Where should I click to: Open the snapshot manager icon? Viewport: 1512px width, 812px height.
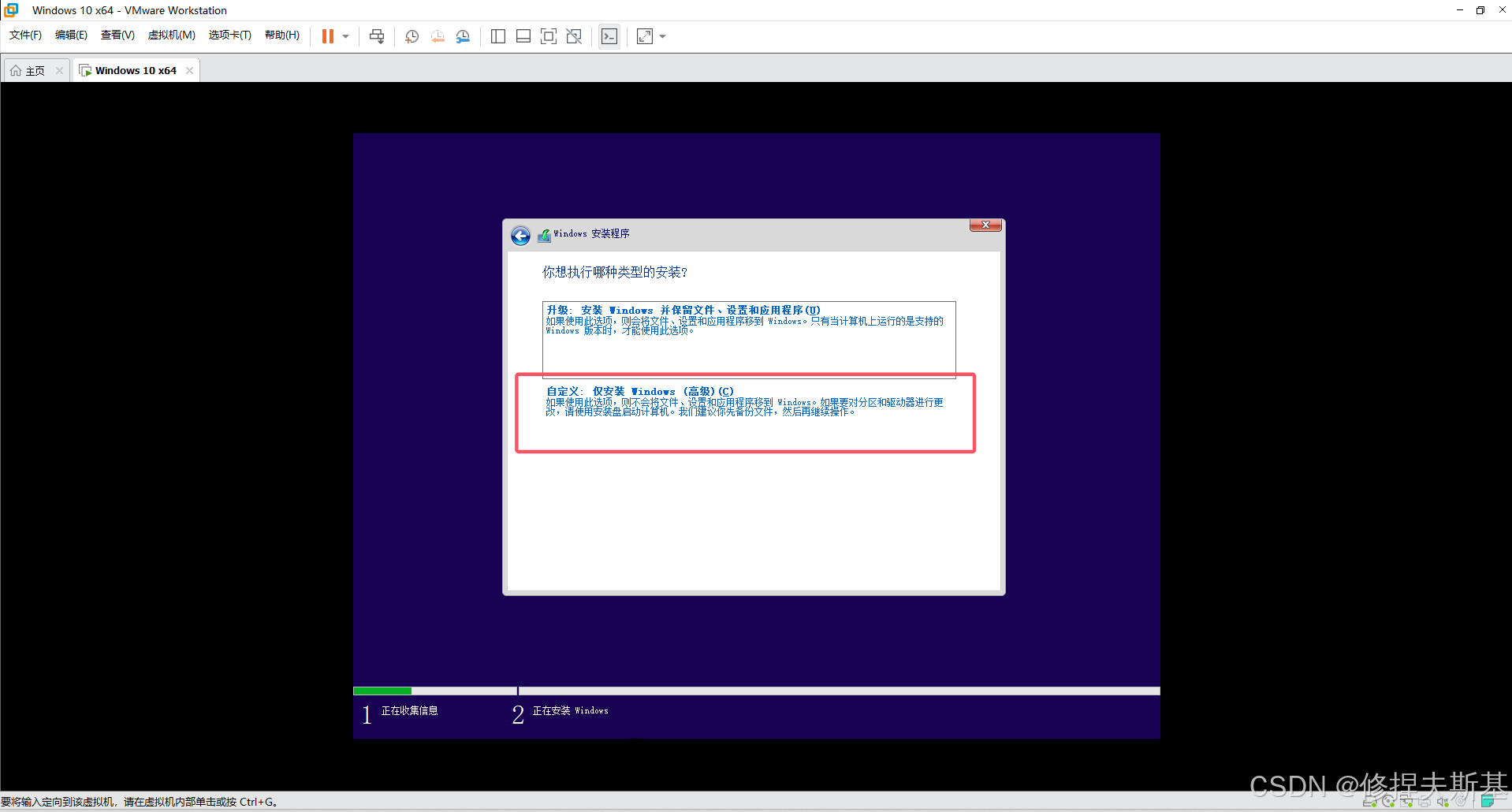(x=464, y=36)
